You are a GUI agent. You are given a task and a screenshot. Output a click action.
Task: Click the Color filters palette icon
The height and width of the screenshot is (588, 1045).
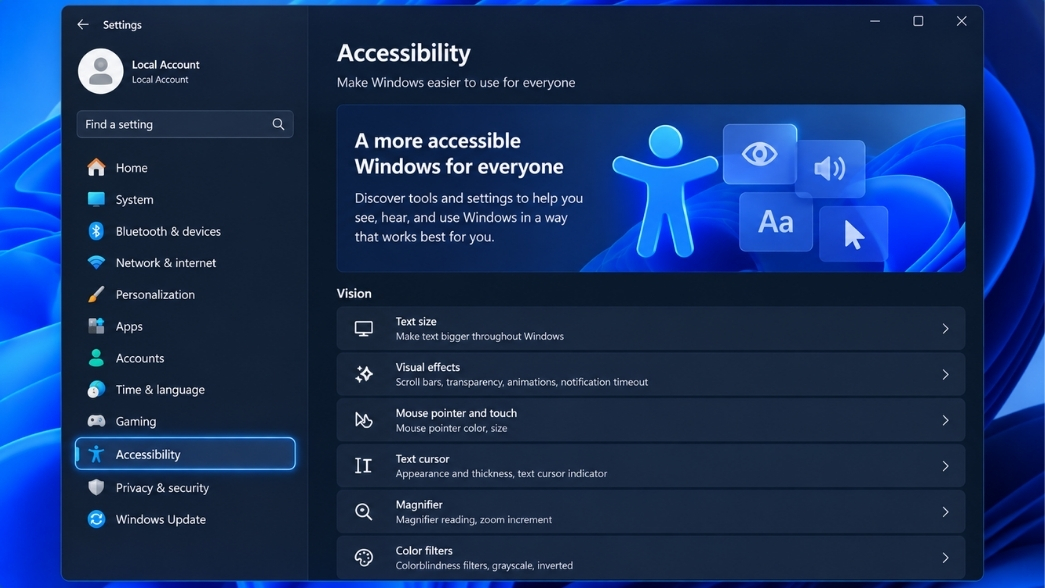tap(363, 557)
